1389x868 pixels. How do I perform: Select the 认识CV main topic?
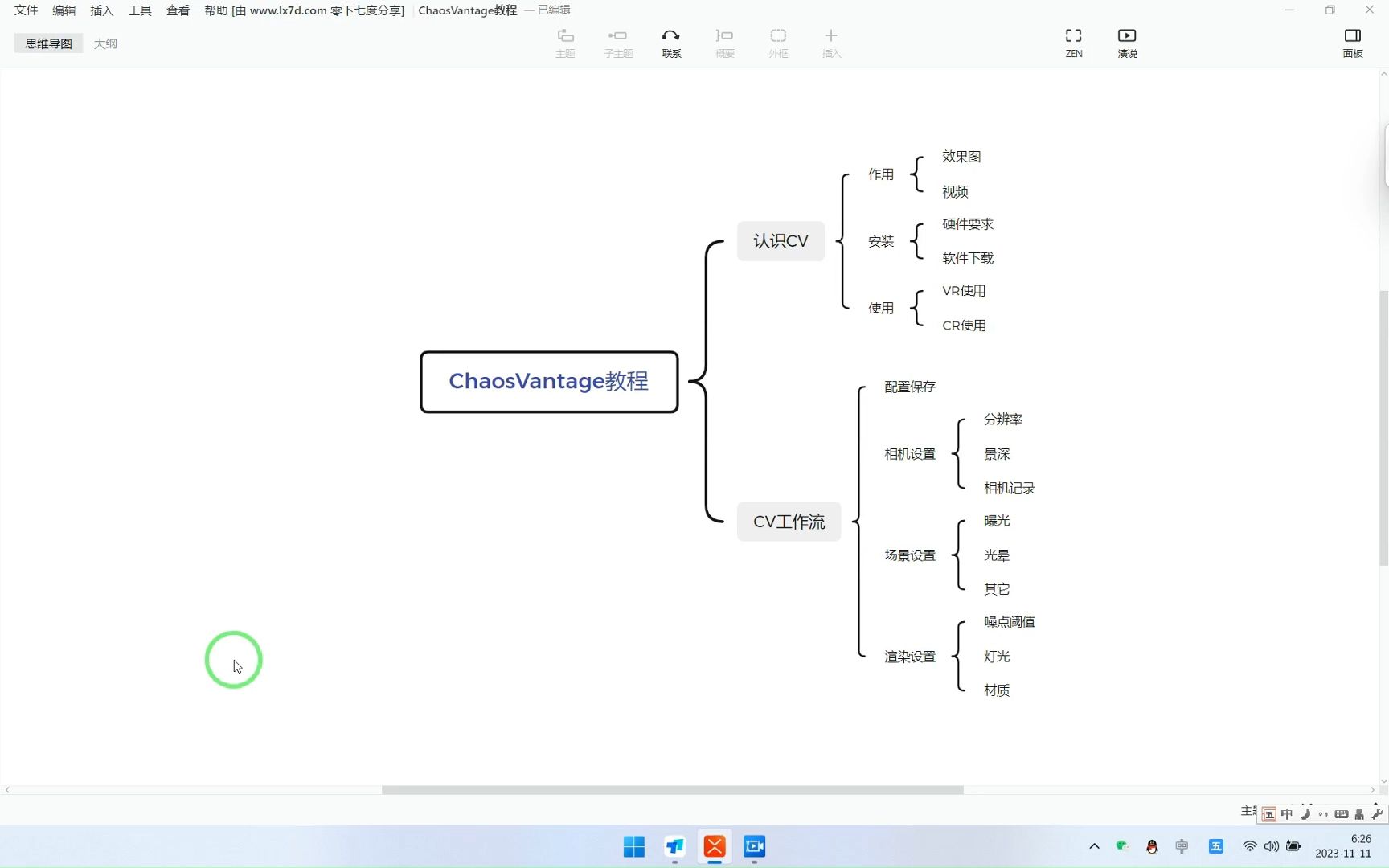pyautogui.click(x=781, y=241)
